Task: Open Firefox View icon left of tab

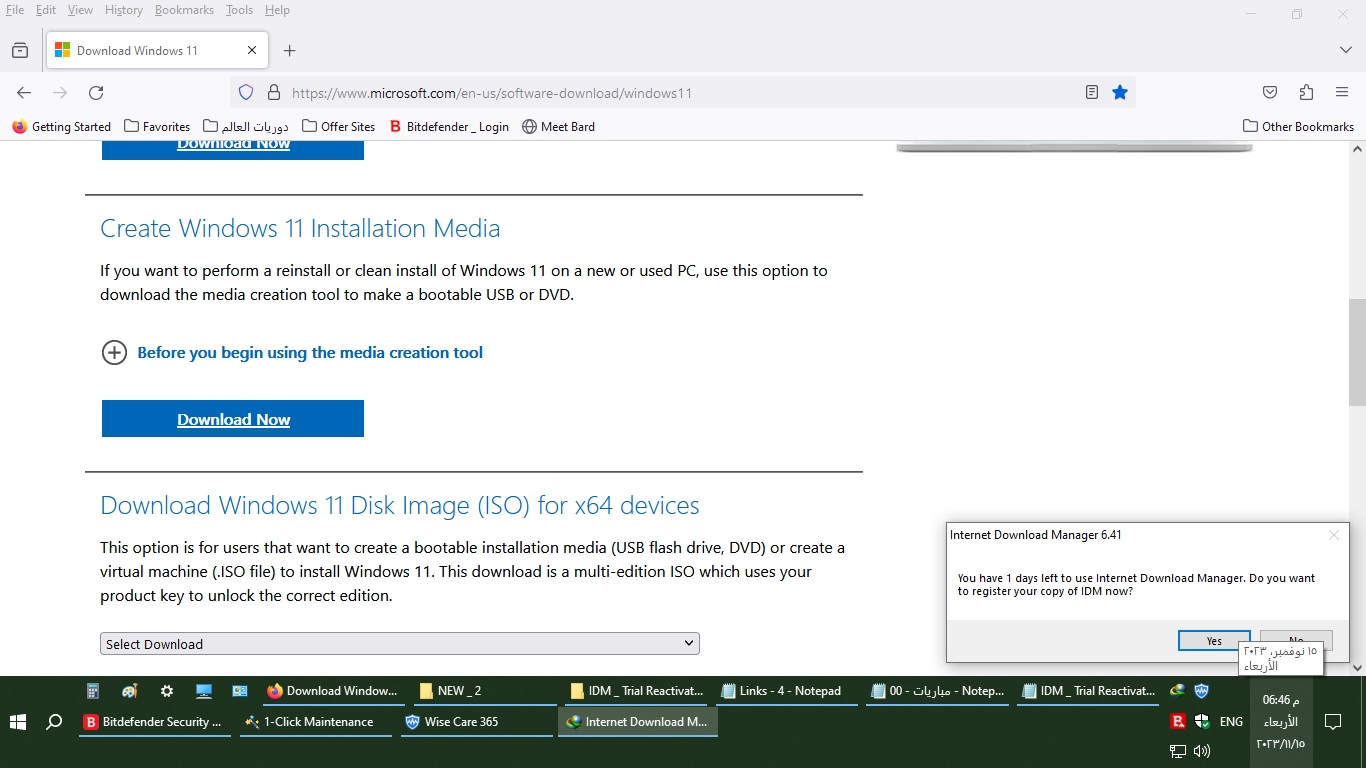Action: point(20,51)
